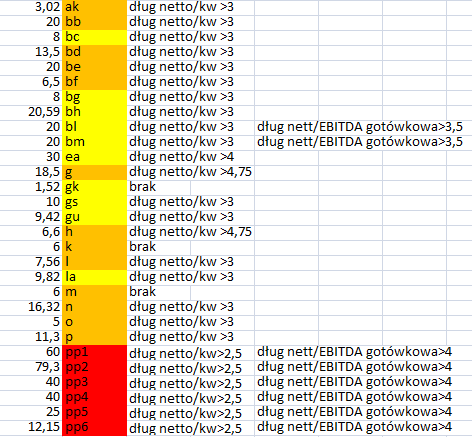The height and width of the screenshot is (437, 472).
Task: Click the orange cell labeled g
Action: (94, 172)
